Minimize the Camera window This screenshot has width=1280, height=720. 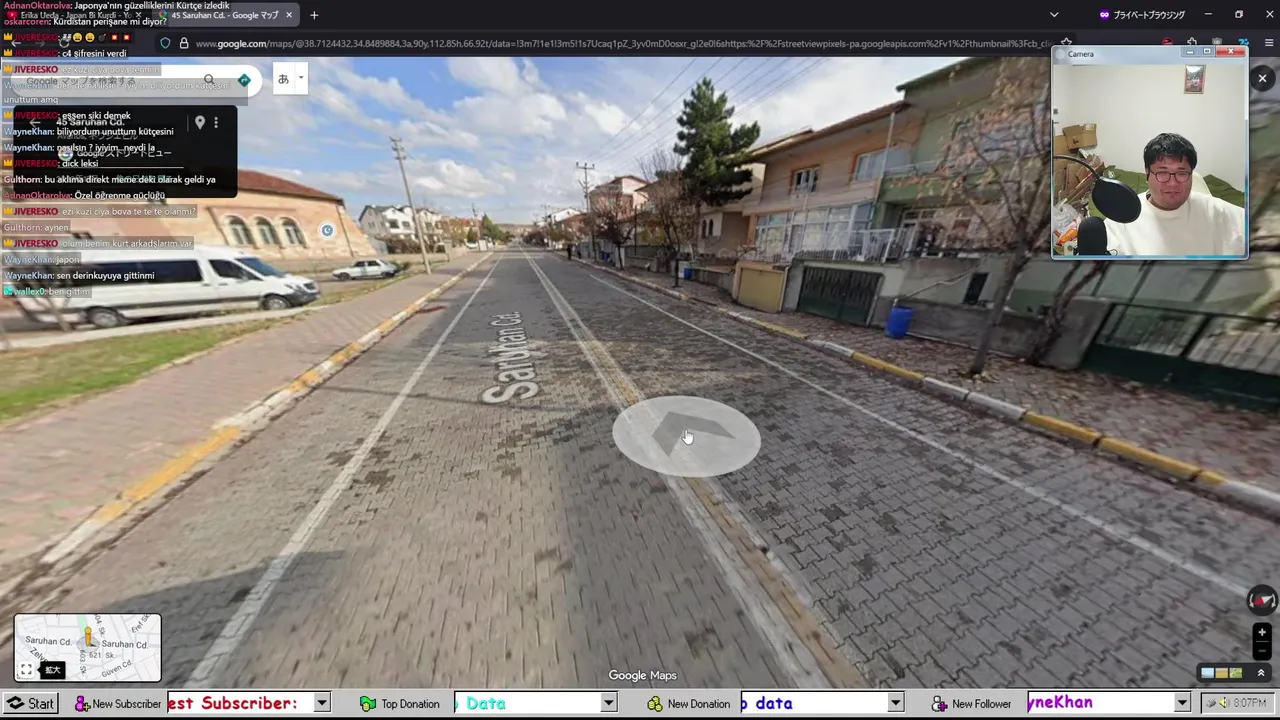1190,52
